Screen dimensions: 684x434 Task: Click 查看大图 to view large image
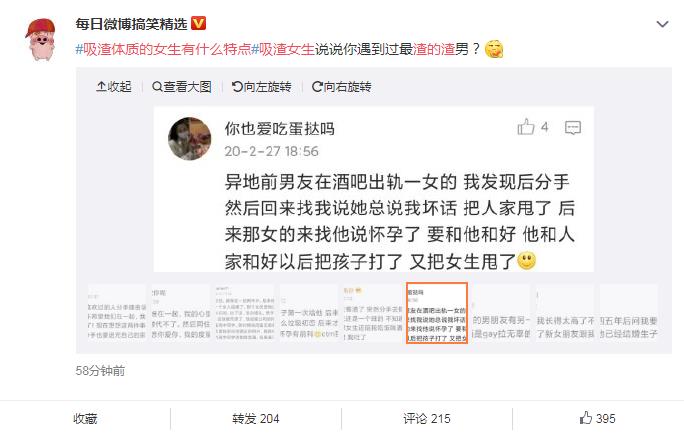[182, 87]
